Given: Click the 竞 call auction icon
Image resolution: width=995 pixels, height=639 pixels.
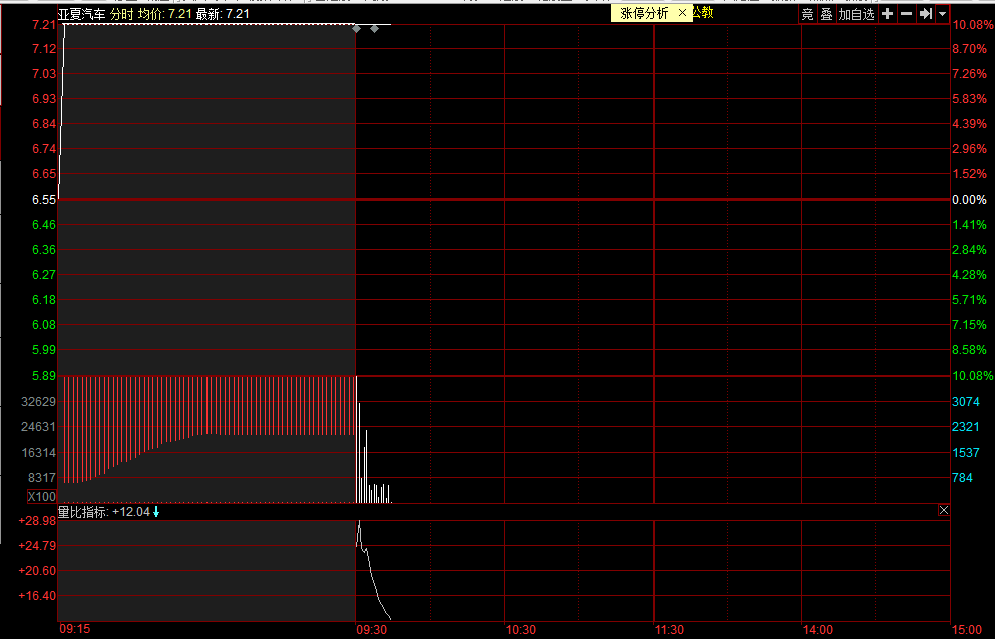Looking at the screenshot, I should (x=807, y=14).
